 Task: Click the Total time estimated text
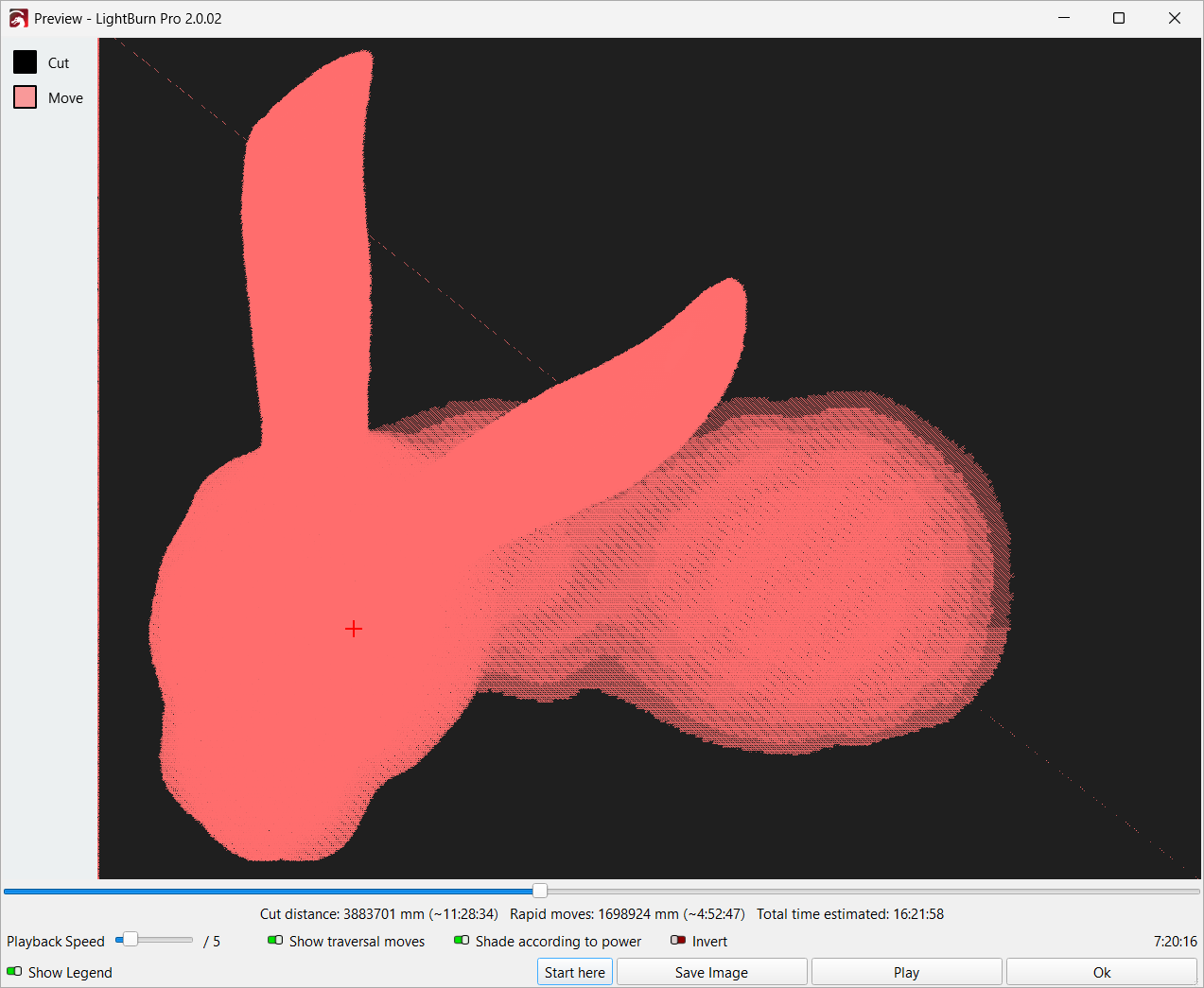[849, 914]
